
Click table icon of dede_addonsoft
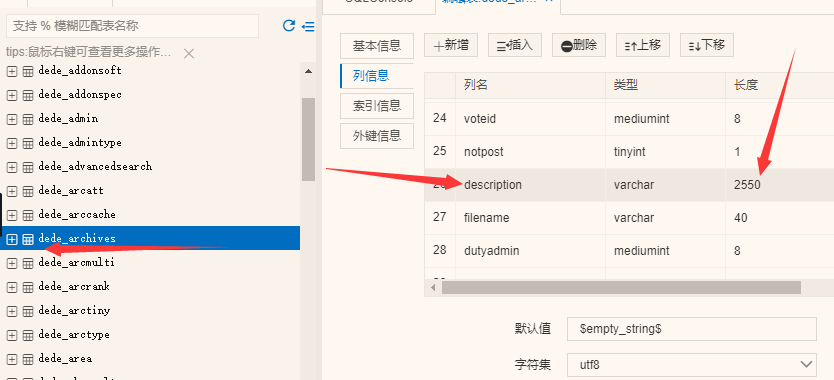coord(28,71)
